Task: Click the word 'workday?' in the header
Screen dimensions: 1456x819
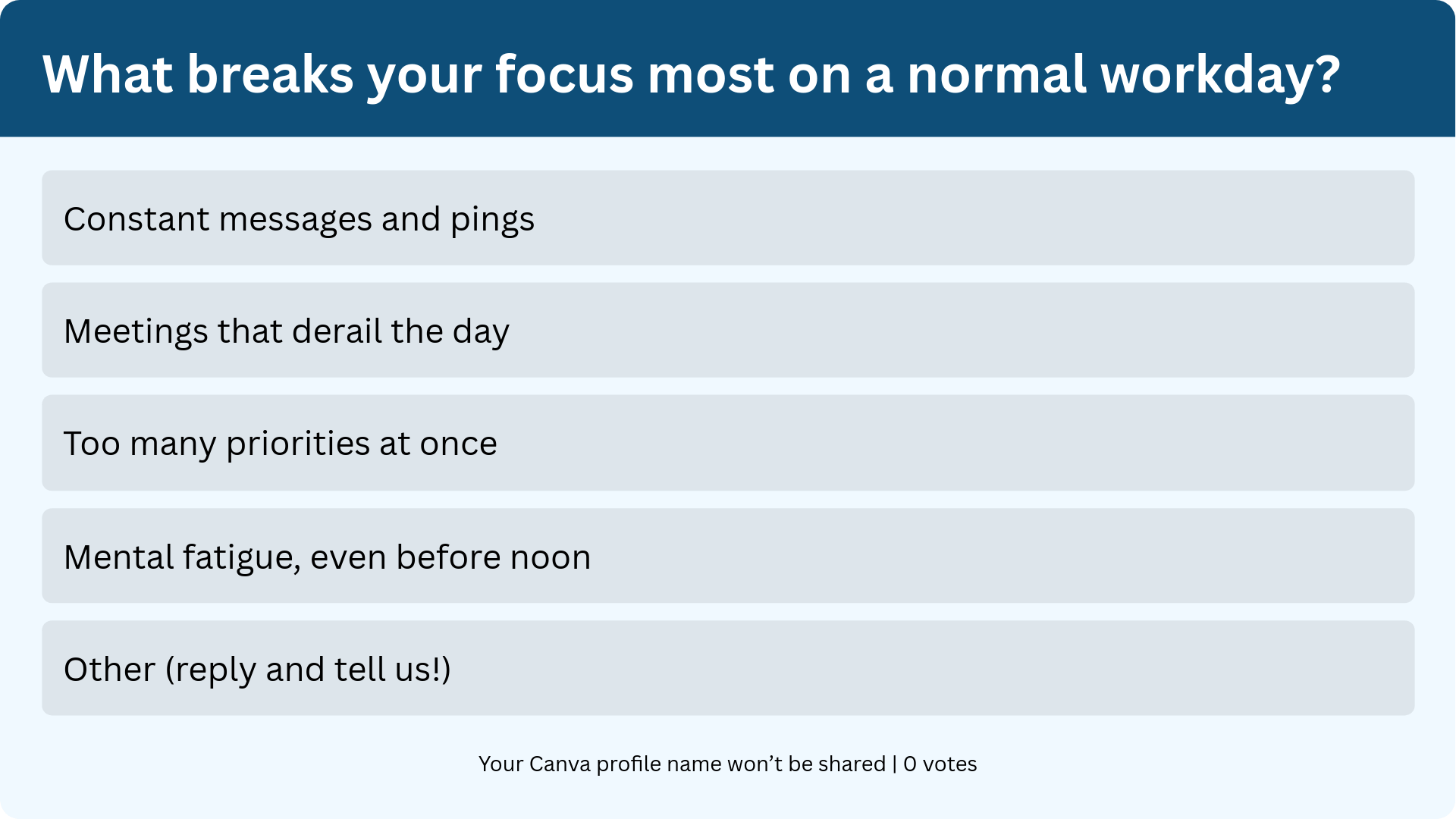Action: 1220,76
